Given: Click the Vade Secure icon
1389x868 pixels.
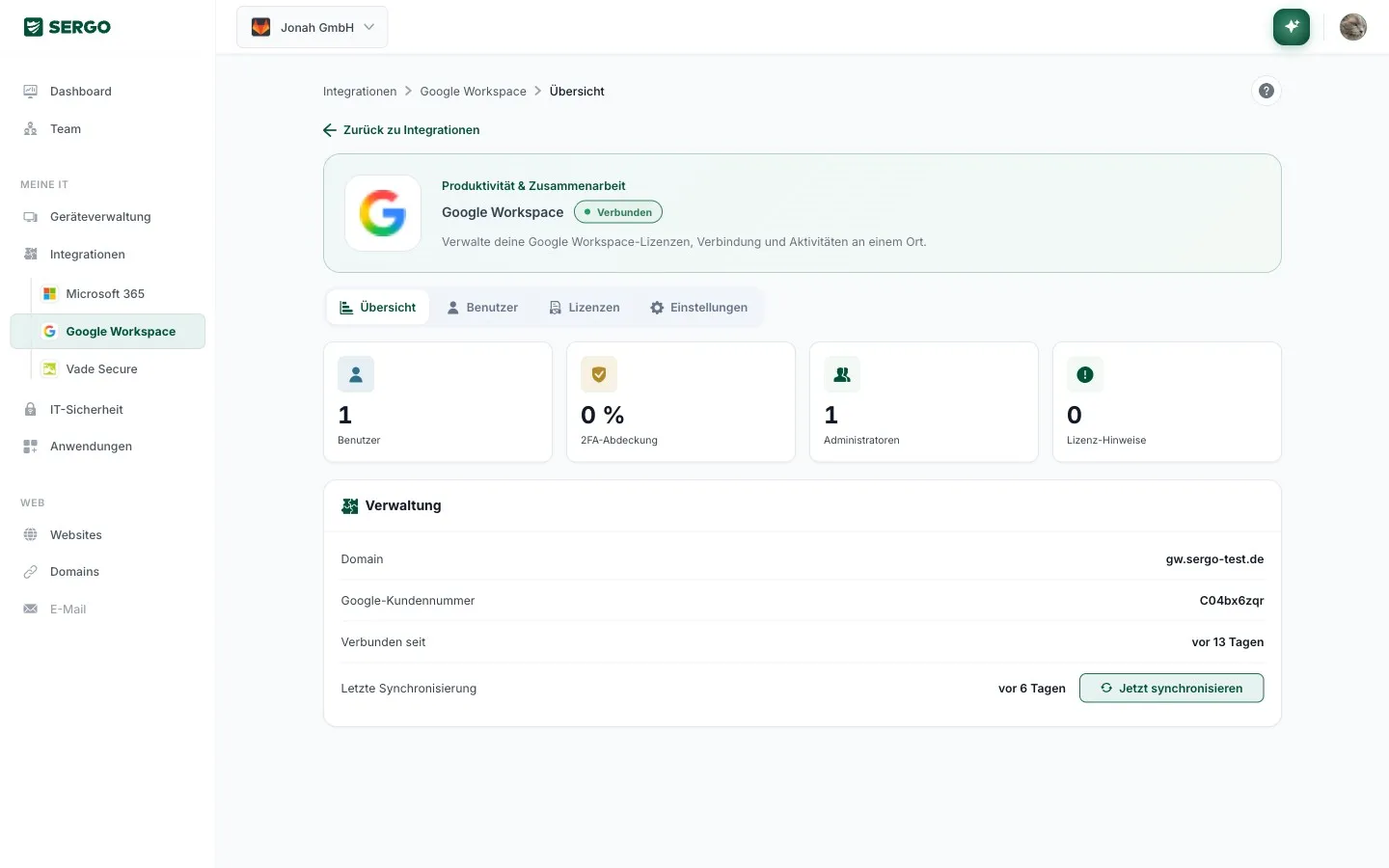Looking at the screenshot, I should (x=49, y=369).
